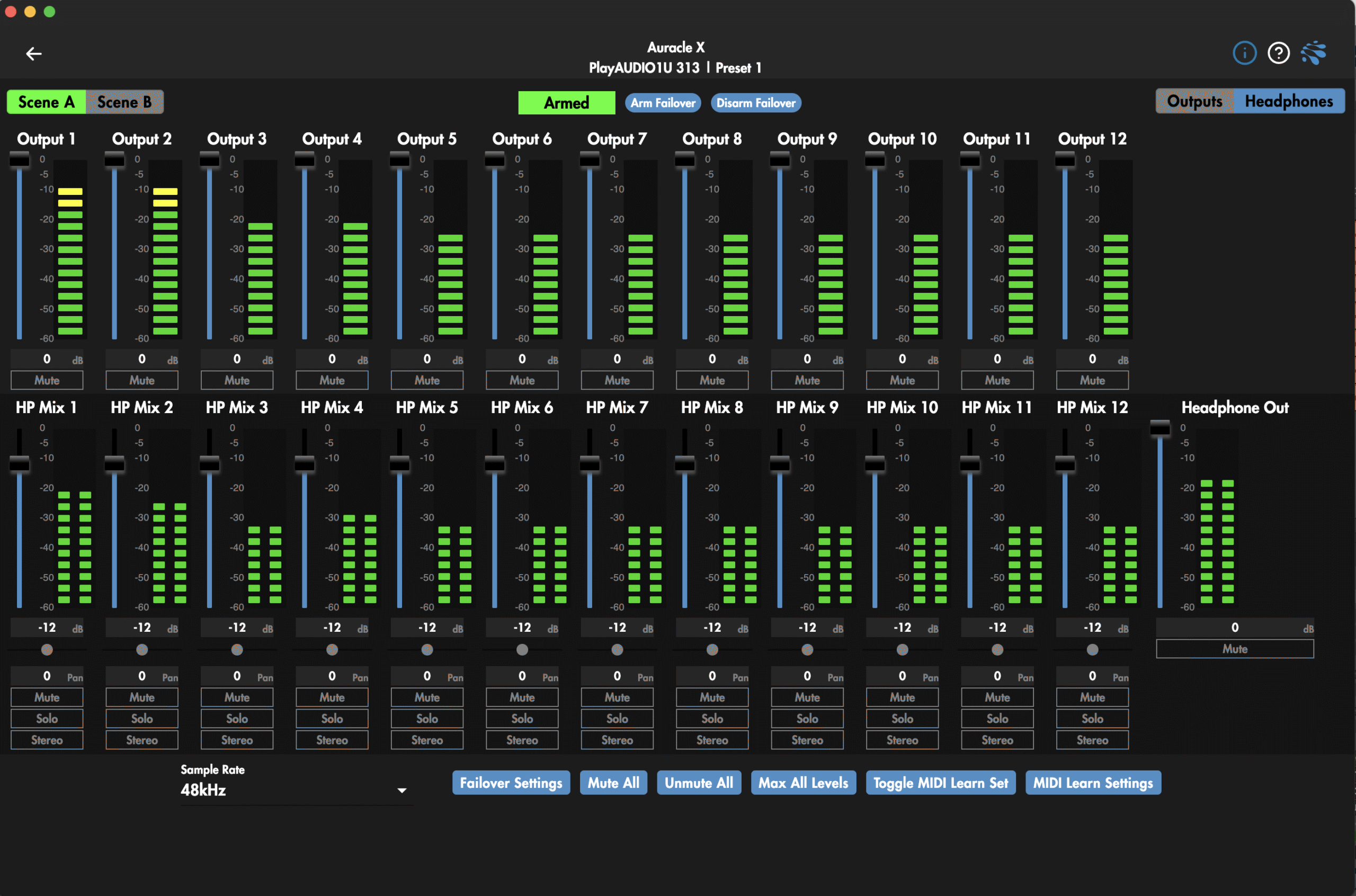This screenshot has height=896, width=1356.
Task: Mute Output 12
Action: [1092, 381]
